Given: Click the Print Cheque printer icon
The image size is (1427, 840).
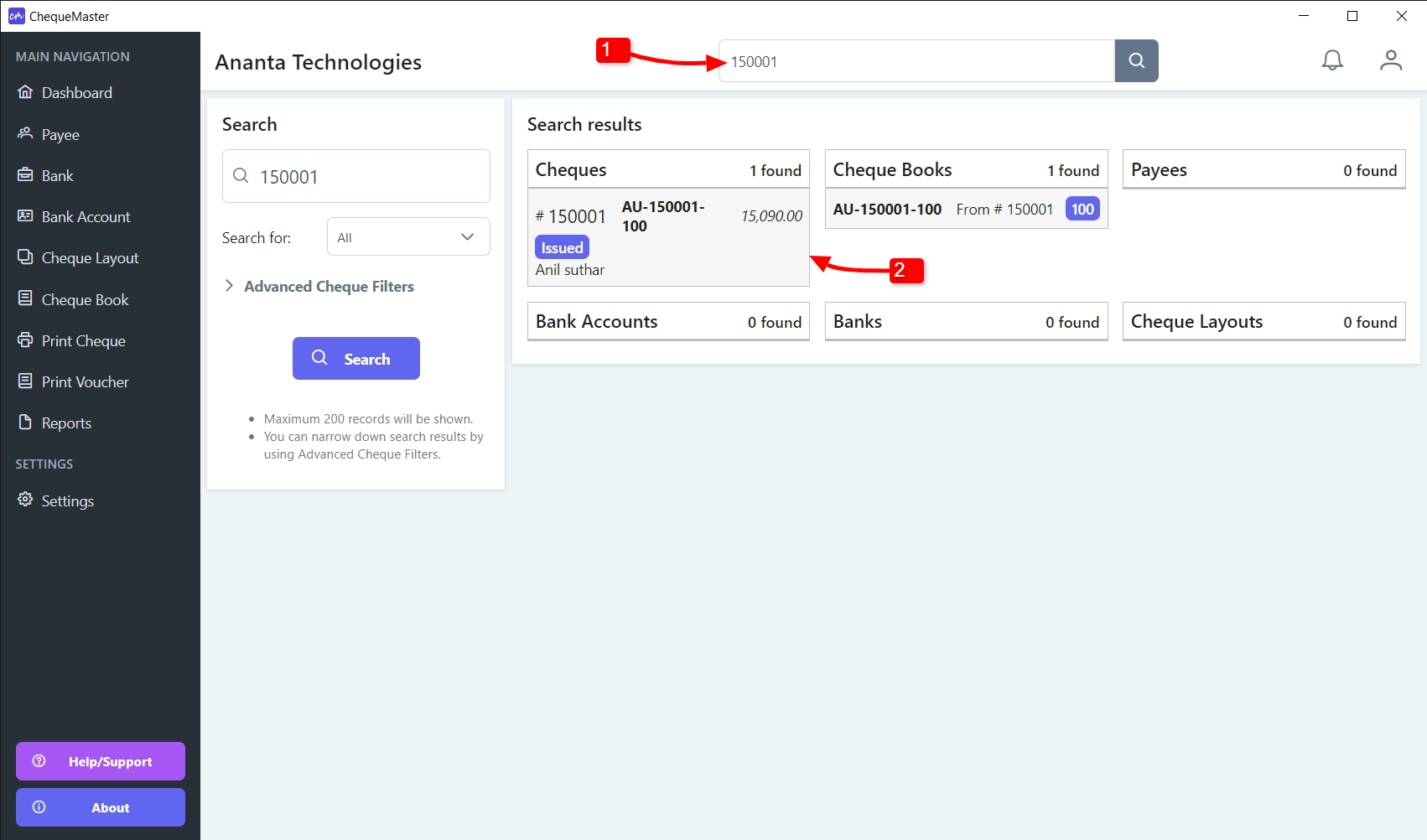Looking at the screenshot, I should pyautogui.click(x=25, y=340).
